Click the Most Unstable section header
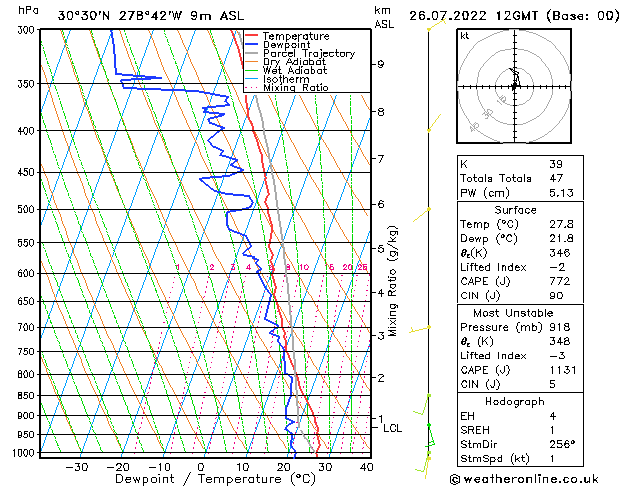The width and height of the screenshot is (629, 486). click(x=514, y=313)
